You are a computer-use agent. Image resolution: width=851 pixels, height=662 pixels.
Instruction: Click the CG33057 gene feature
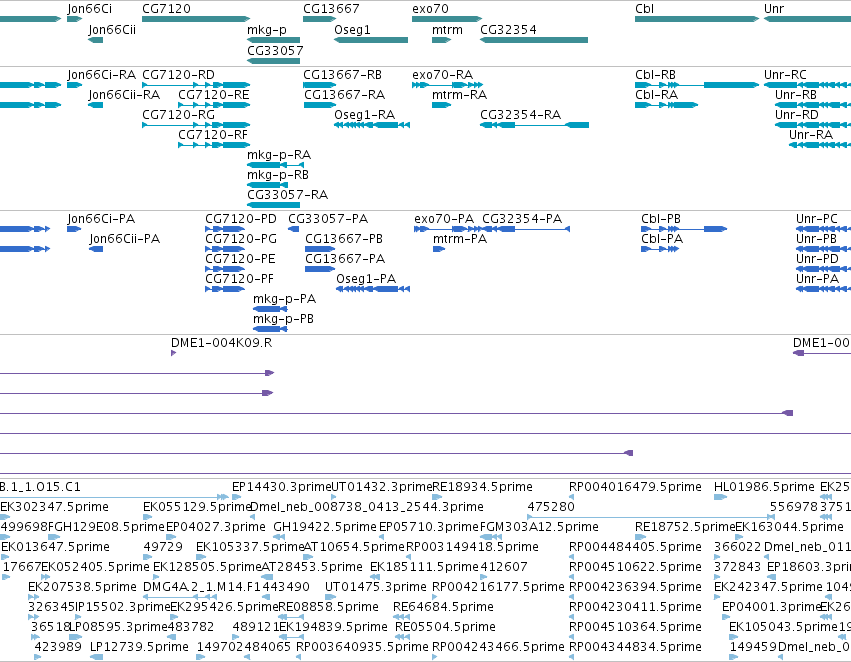(x=274, y=61)
